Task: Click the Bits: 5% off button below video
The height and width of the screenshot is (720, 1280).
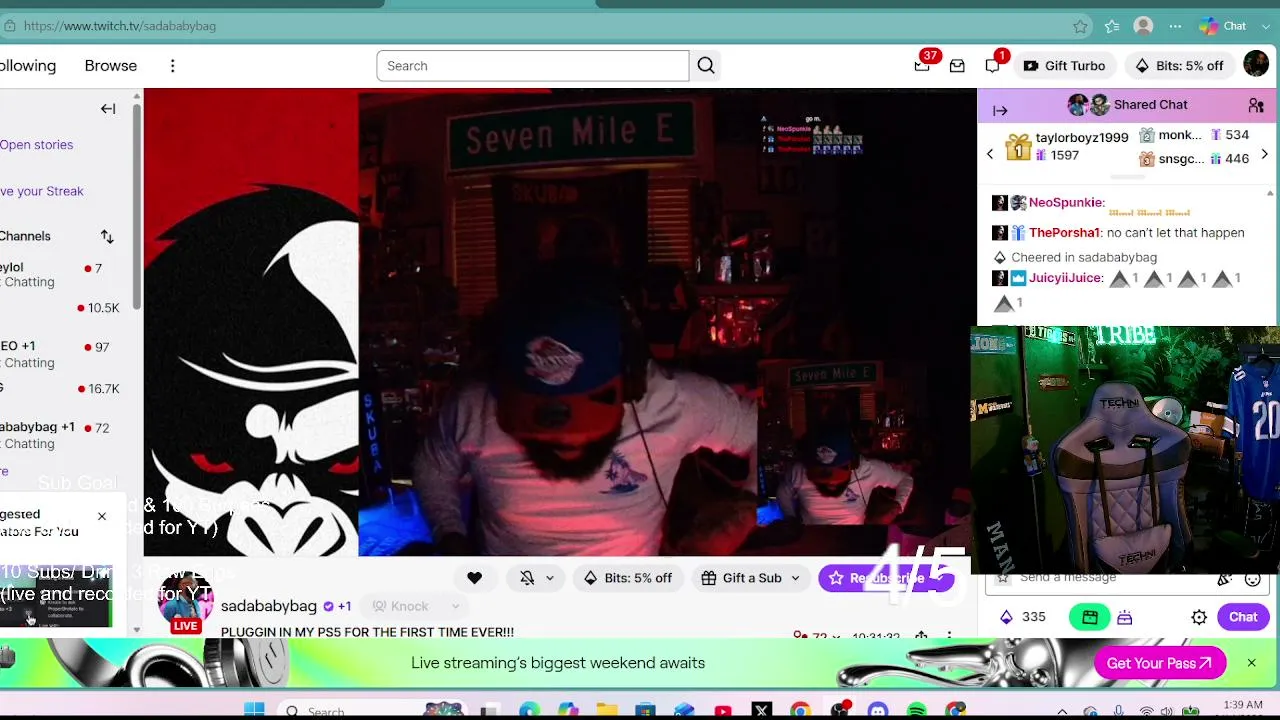Action: tap(628, 578)
